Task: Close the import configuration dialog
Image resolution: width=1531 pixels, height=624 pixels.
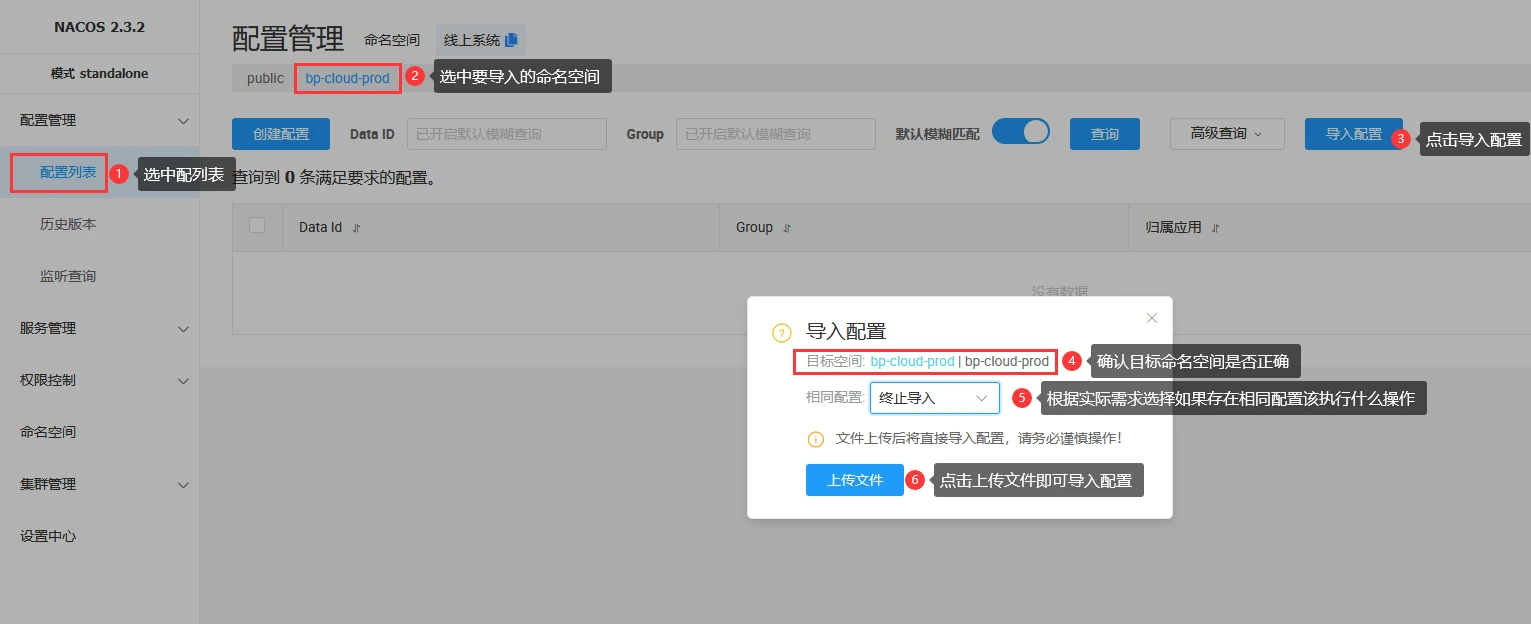Action: click(x=1151, y=318)
